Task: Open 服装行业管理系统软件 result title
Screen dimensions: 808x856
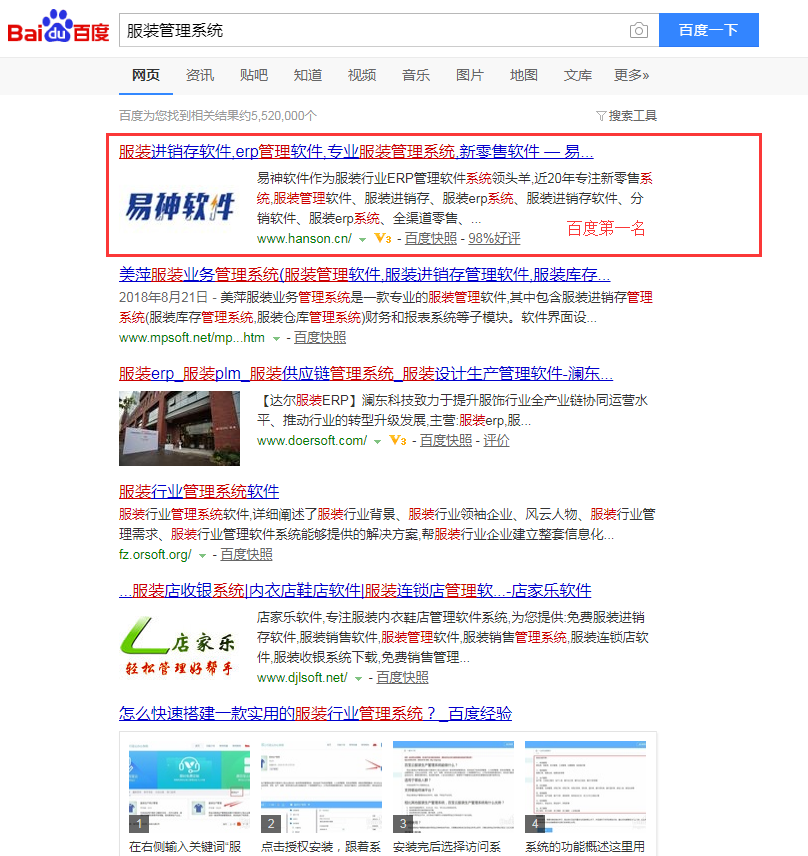Action: [x=199, y=491]
